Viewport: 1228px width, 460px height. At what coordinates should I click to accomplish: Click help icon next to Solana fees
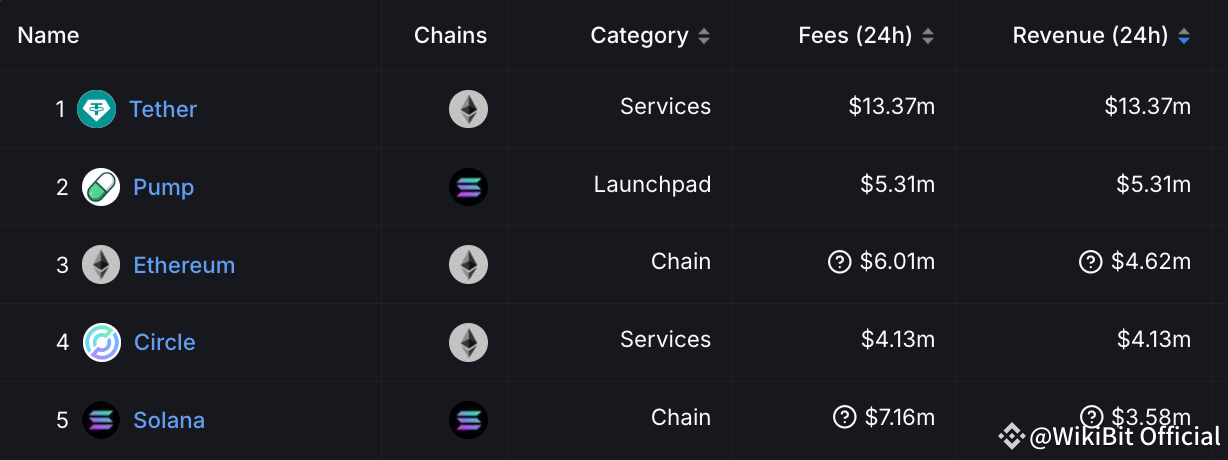[844, 417]
